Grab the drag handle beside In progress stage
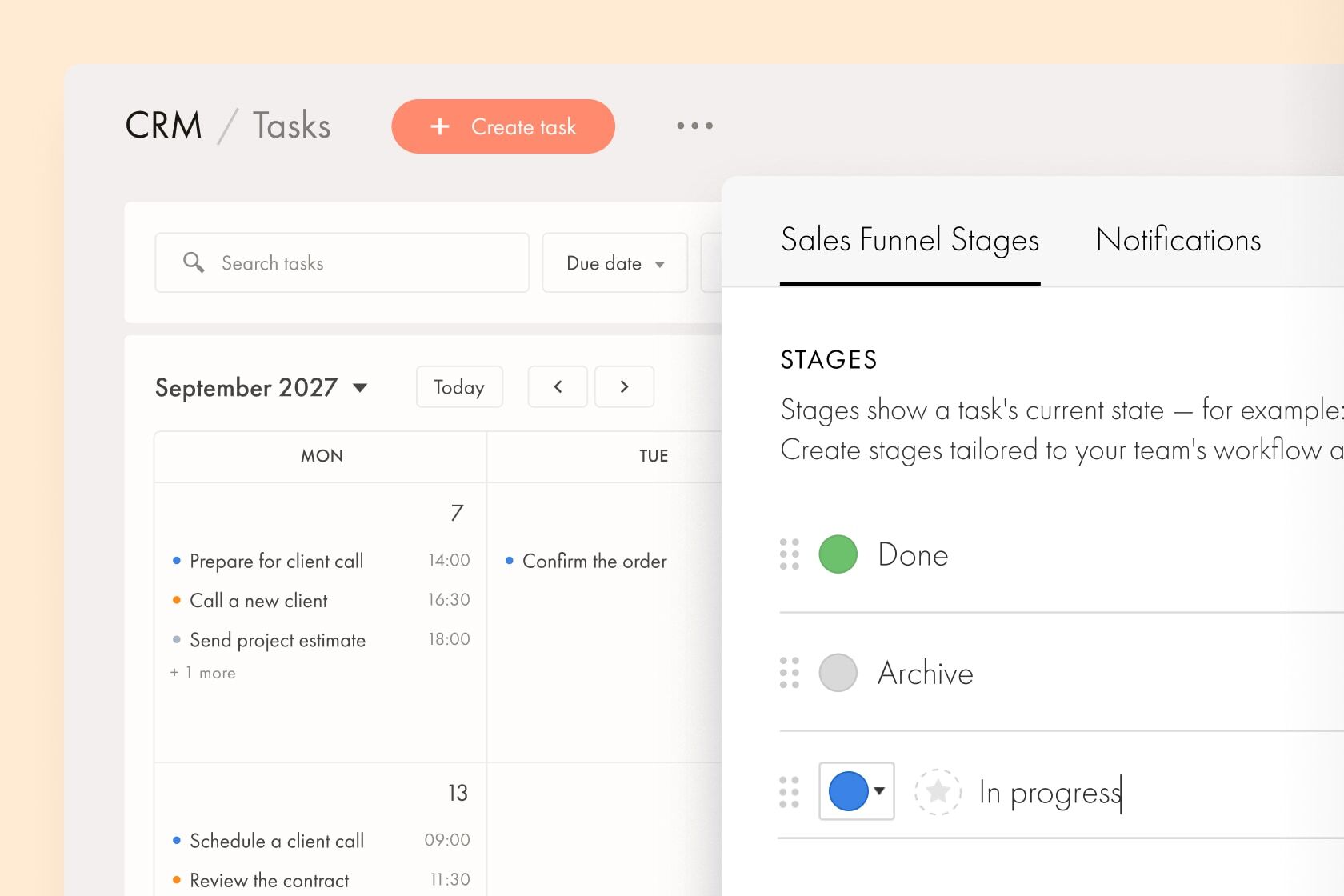This screenshot has width=1344, height=896. (x=790, y=792)
